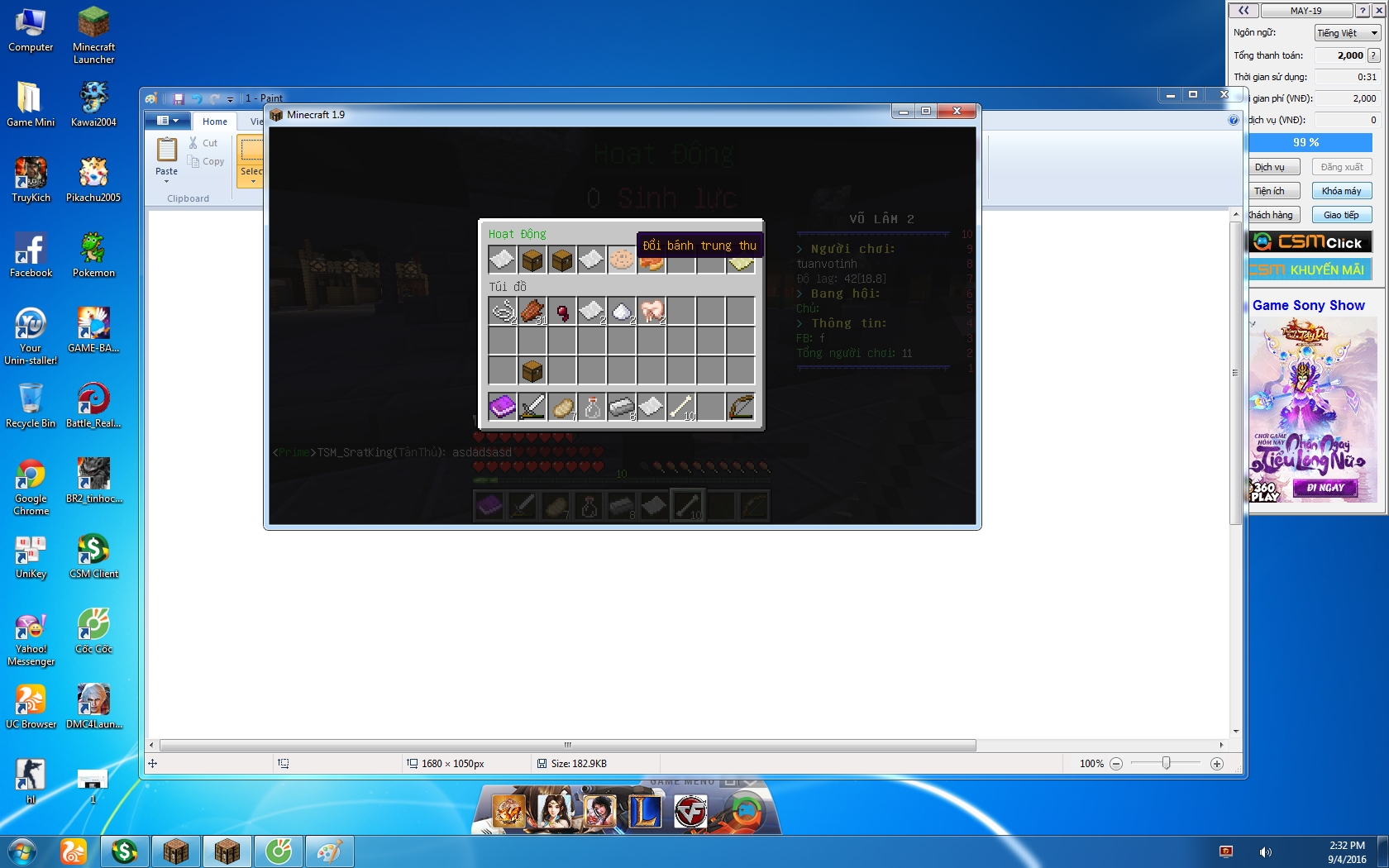Image resolution: width=1389 pixels, height=868 pixels.
Task: Click the help button beside Tổng thanh toán
Action: click(x=1373, y=55)
